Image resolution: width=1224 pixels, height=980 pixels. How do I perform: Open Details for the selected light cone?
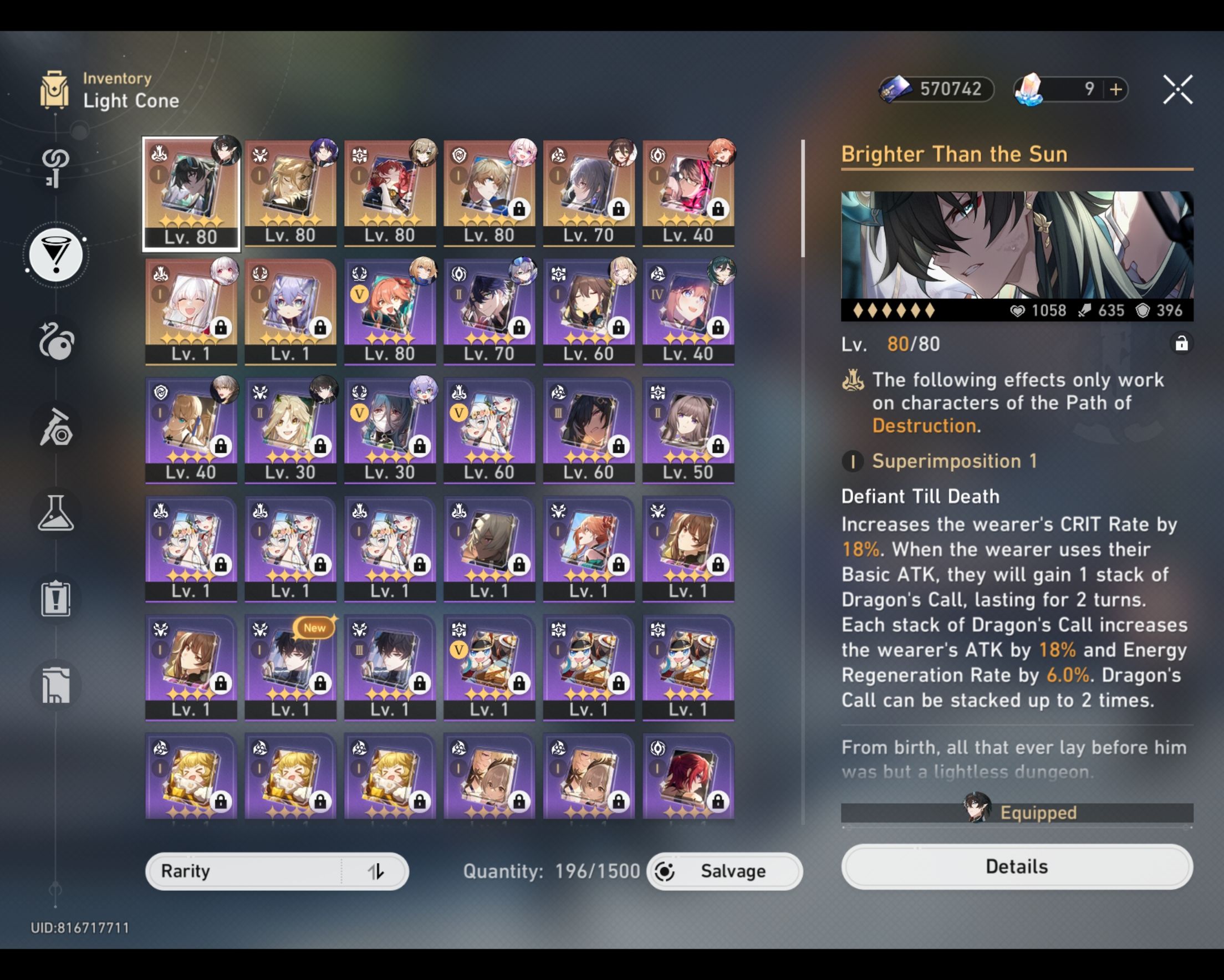click(x=1017, y=866)
